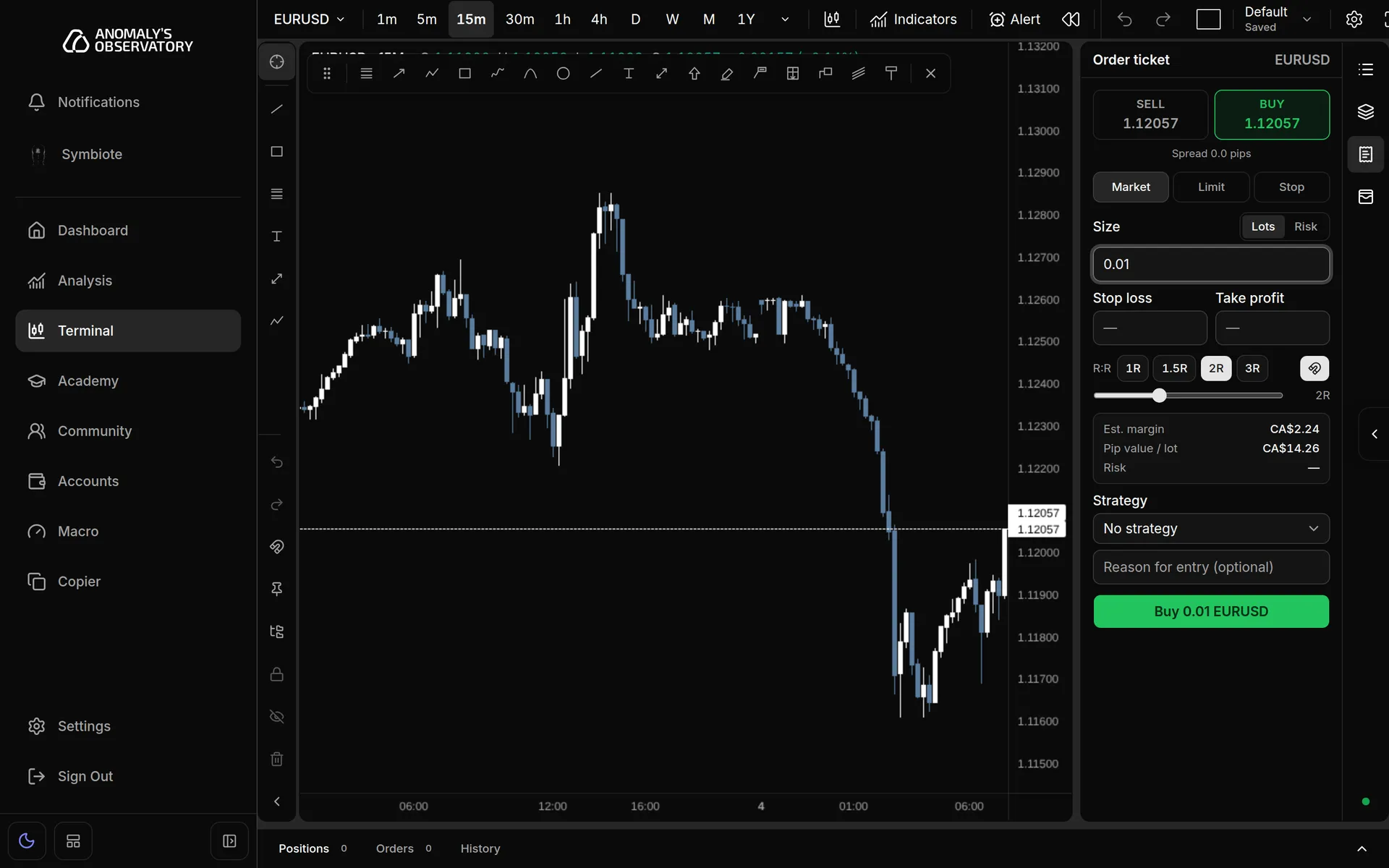
Task: Open the Default Saved layout dropdown
Action: coord(1278,20)
